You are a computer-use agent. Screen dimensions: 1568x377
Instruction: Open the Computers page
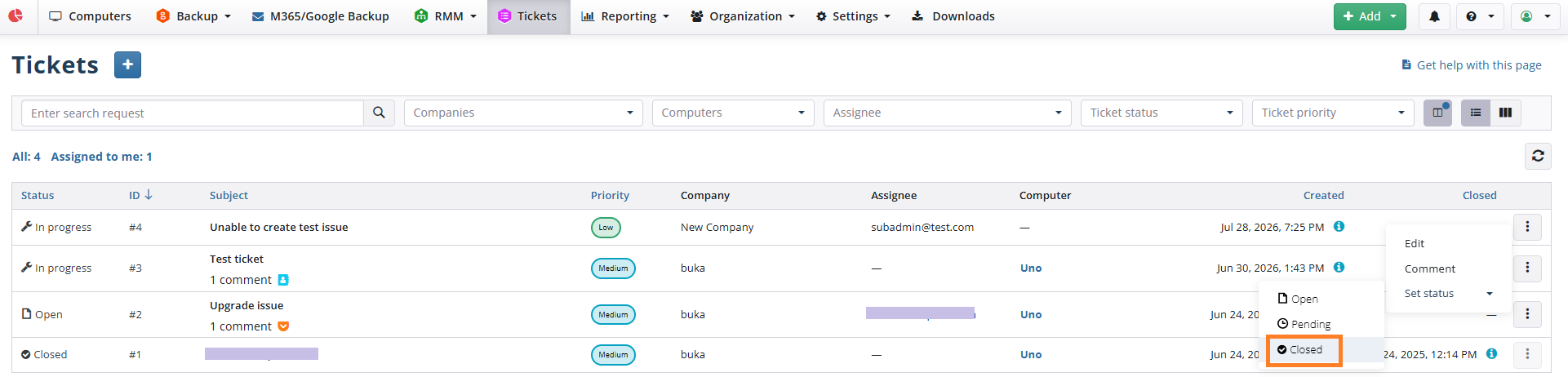tap(90, 16)
